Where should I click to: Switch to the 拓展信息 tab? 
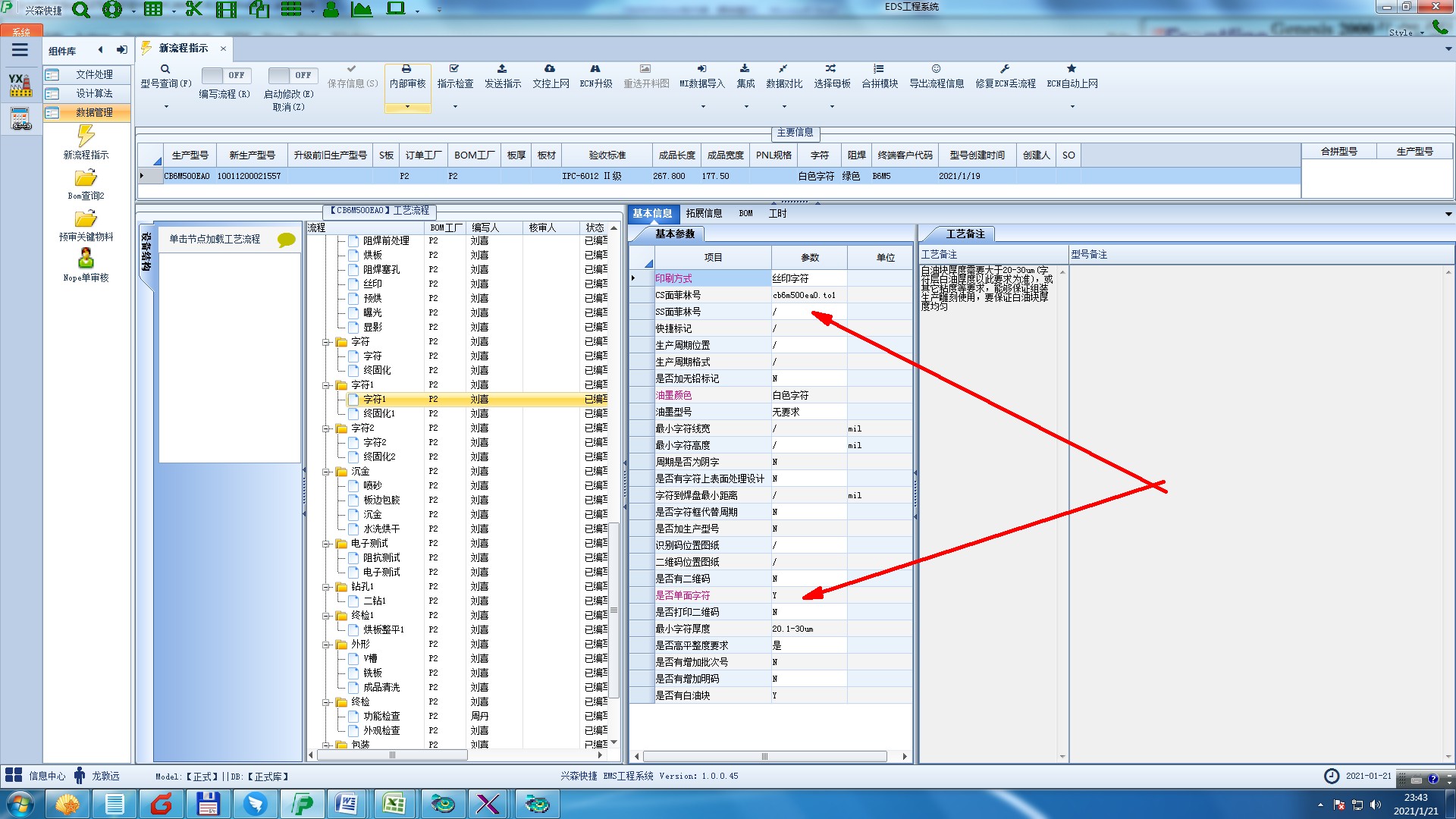[x=704, y=213]
